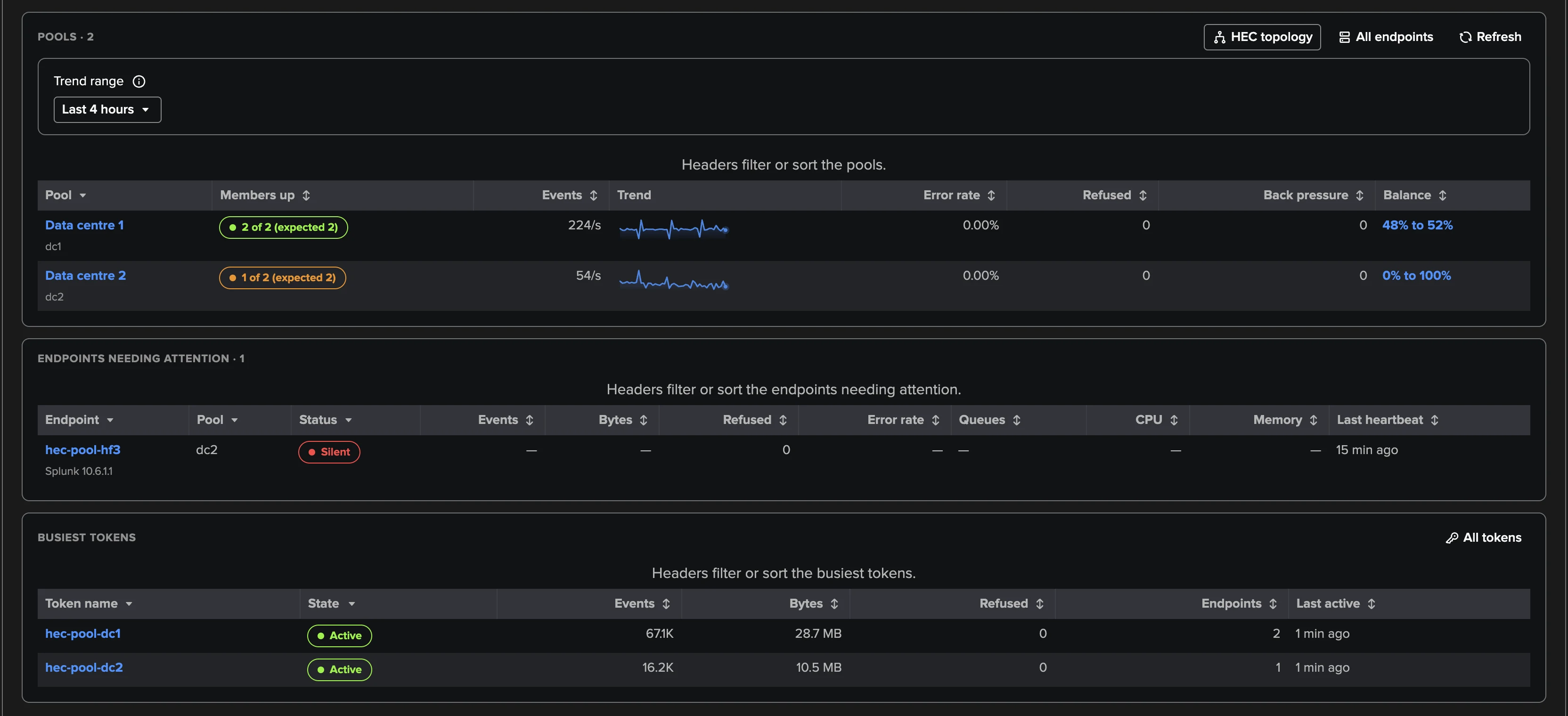Image resolution: width=1568 pixels, height=716 pixels.
Task: Filter tokens via Token name arrow
Action: pos(129,604)
